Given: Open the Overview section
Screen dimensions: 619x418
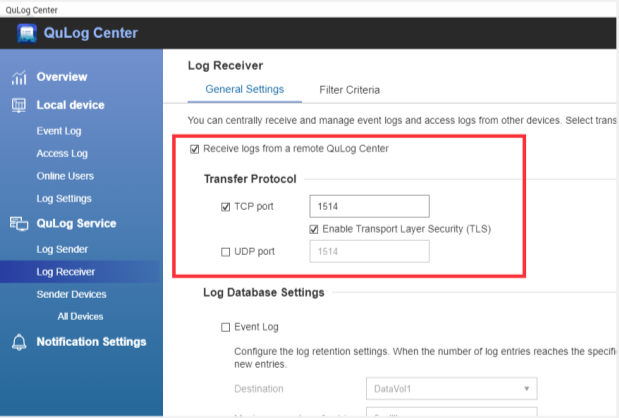Looking at the screenshot, I should coord(62,77).
